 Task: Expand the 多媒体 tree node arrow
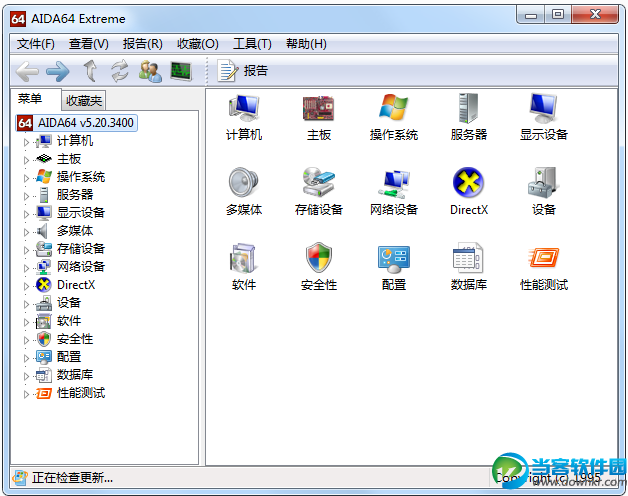click(x=26, y=232)
